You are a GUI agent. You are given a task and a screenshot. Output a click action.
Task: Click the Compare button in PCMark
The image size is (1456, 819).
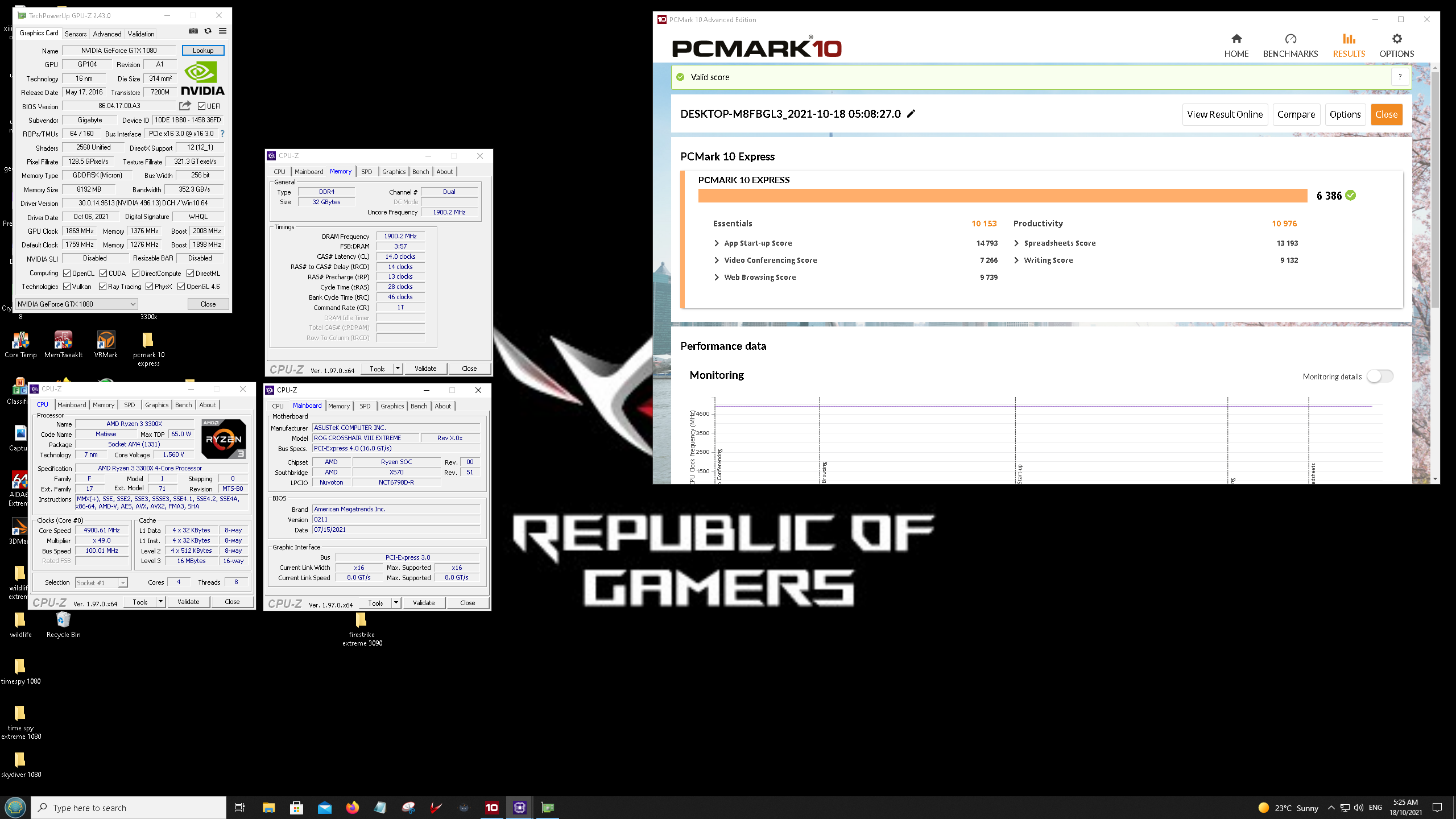point(1296,114)
